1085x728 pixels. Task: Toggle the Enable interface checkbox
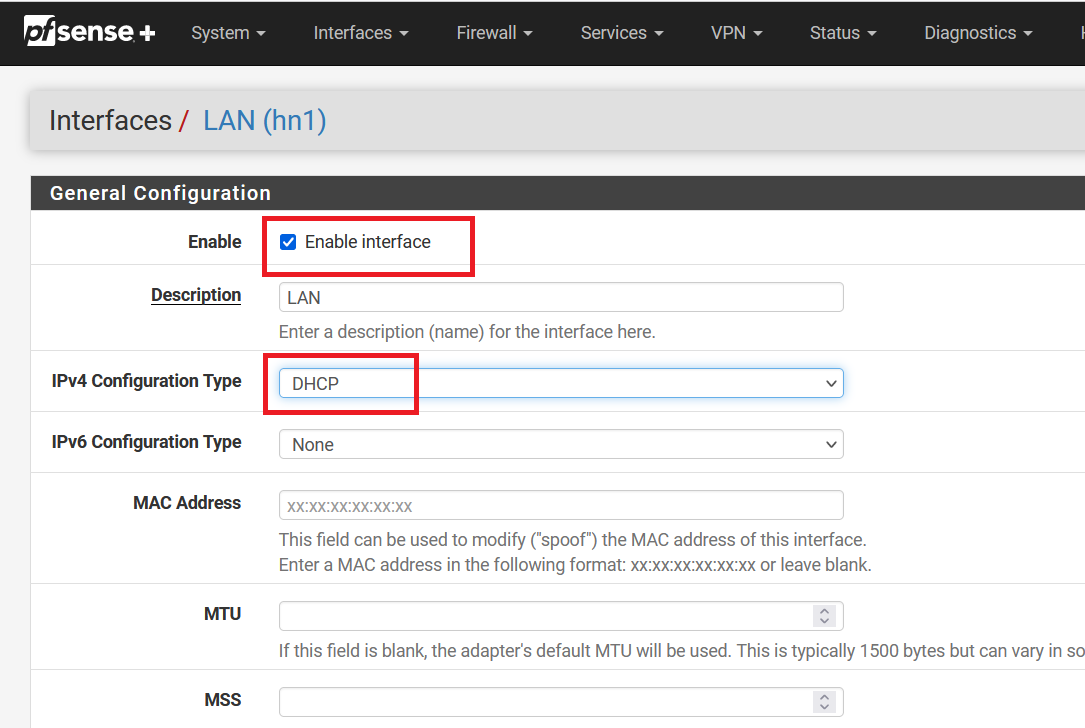(x=288, y=242)
